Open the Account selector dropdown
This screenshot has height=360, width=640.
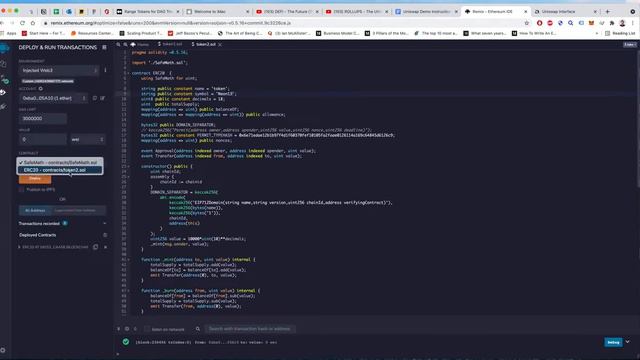coord(53,98)
